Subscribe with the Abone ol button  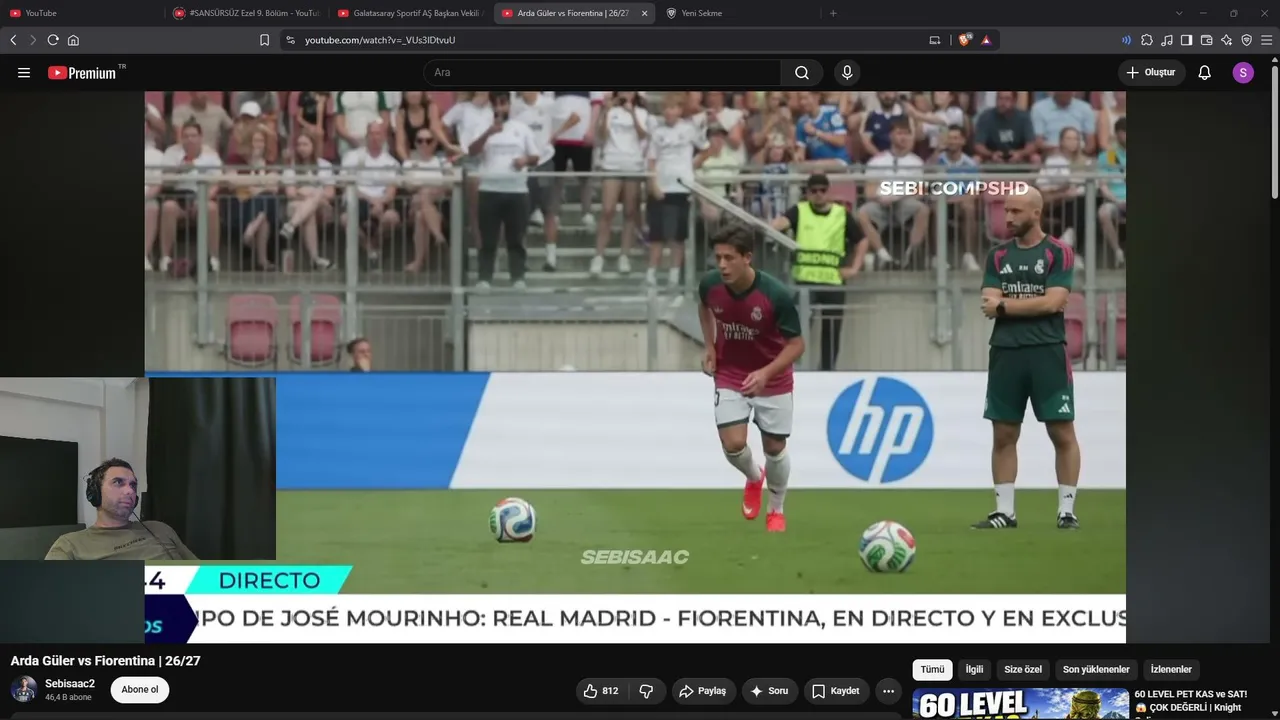click(x=140, y=690)
